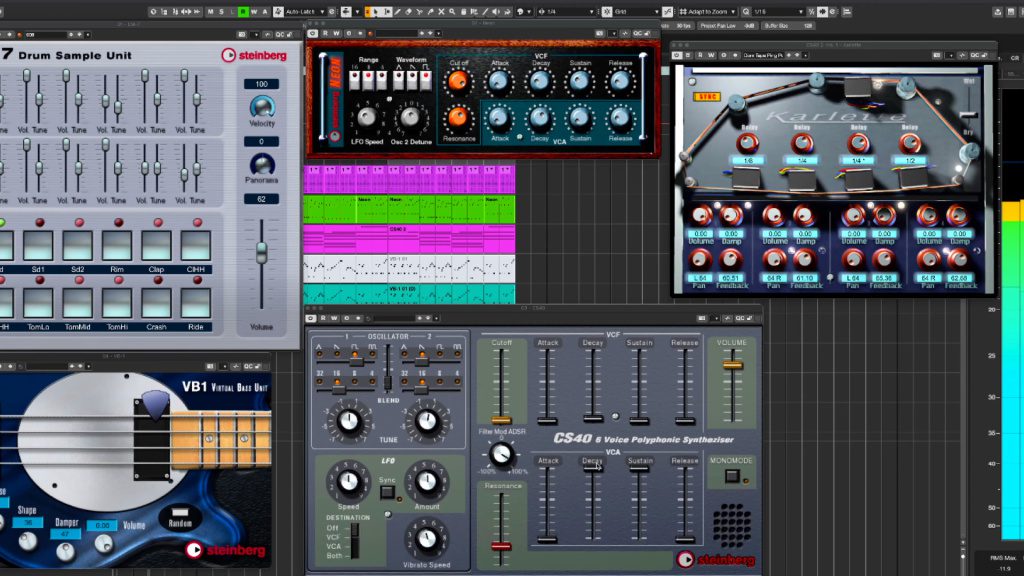Click the Clap drum pad
The width and height of the screenshot is (1024, 576).
(156, 246)
